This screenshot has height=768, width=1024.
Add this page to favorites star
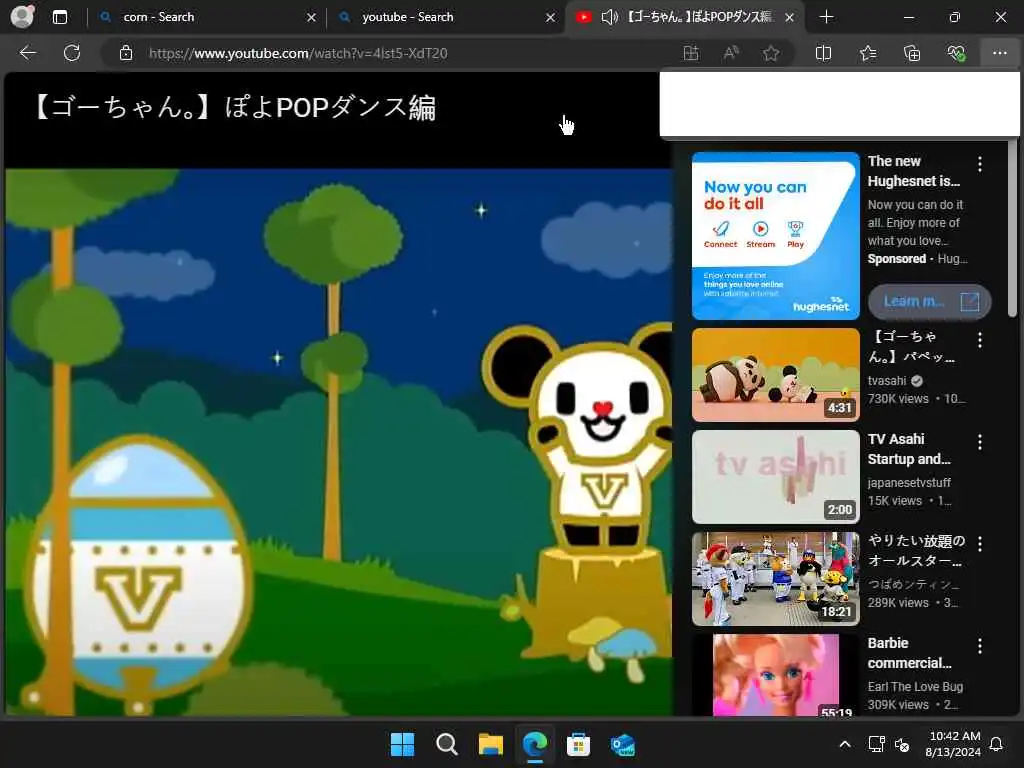click(771, 54)
